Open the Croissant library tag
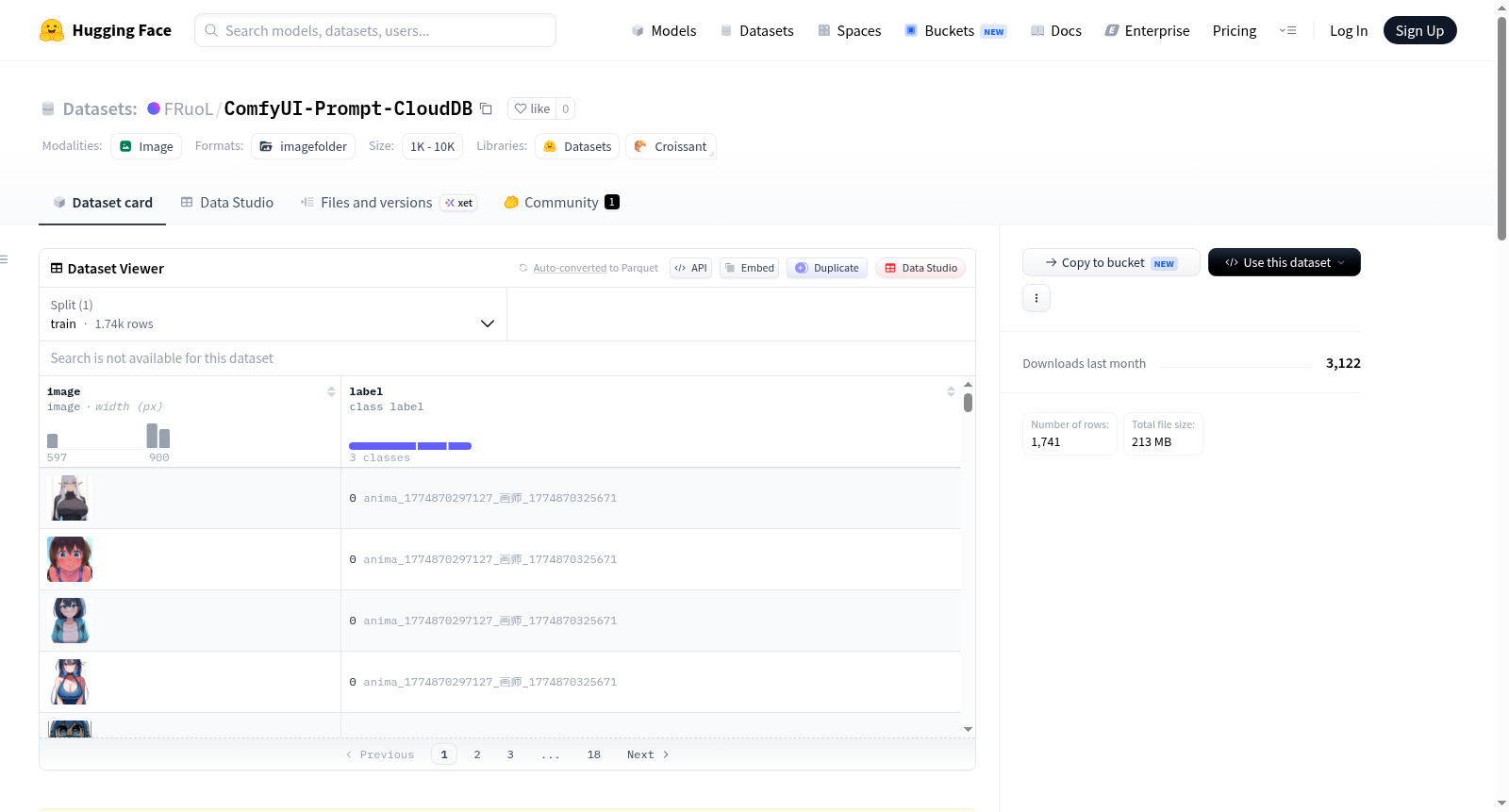Viewport: 1509px width, 812px height. (x=671, y=146)
